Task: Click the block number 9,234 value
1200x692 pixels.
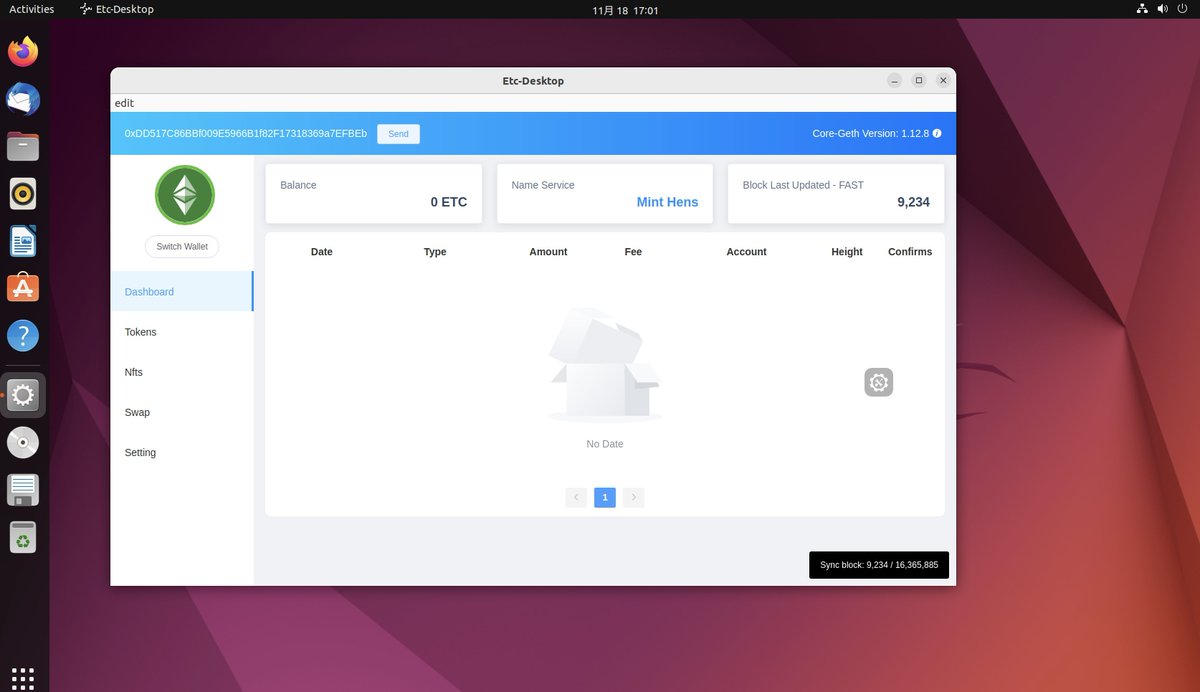Action: pyautogui.click(x=913, y=202)
